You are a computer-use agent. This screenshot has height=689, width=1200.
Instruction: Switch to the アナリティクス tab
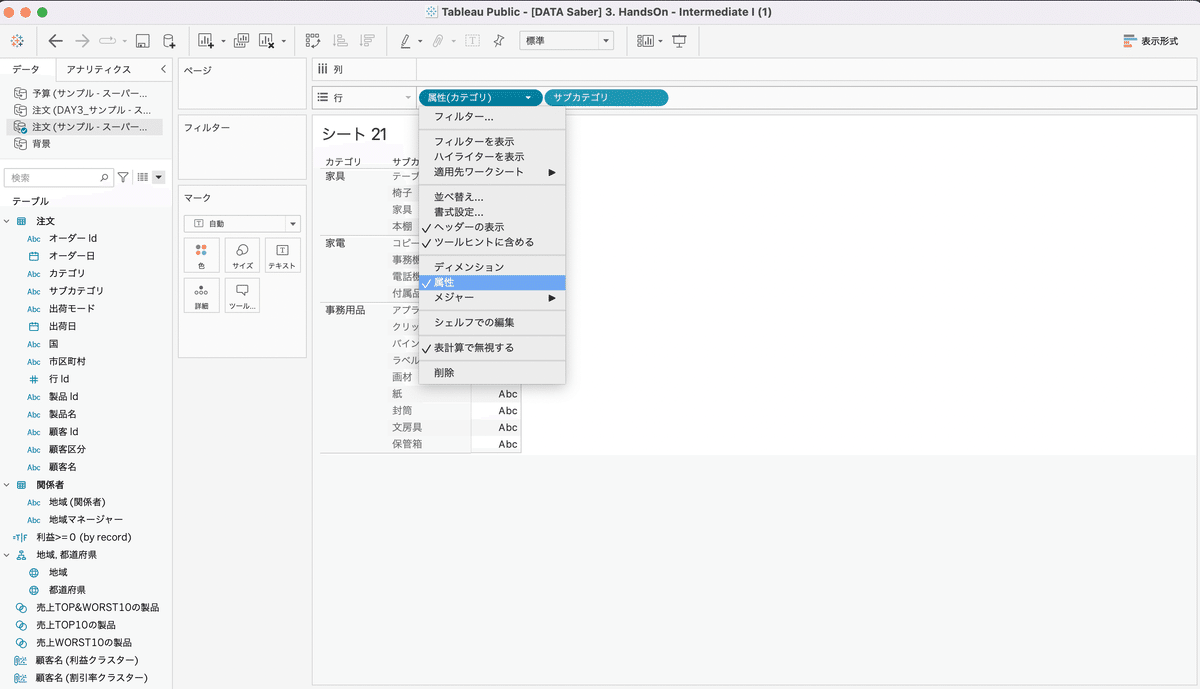(98, 69)
